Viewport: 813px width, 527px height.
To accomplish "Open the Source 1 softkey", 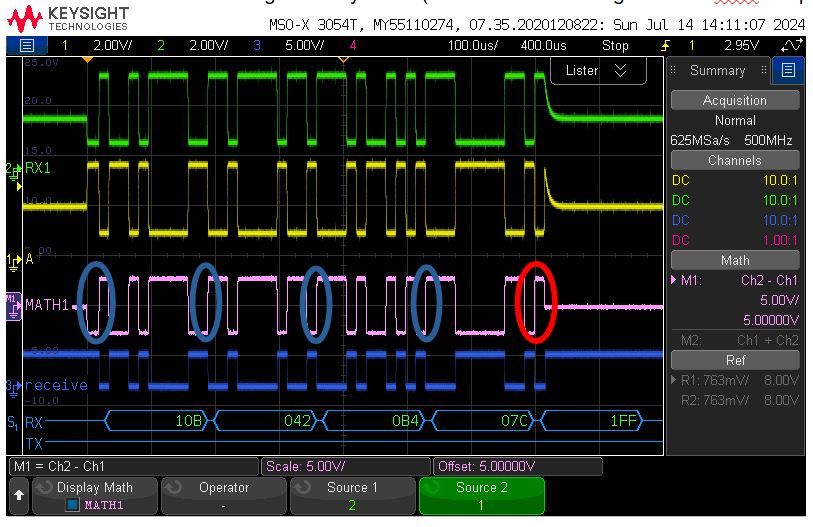I will point(353,496).
